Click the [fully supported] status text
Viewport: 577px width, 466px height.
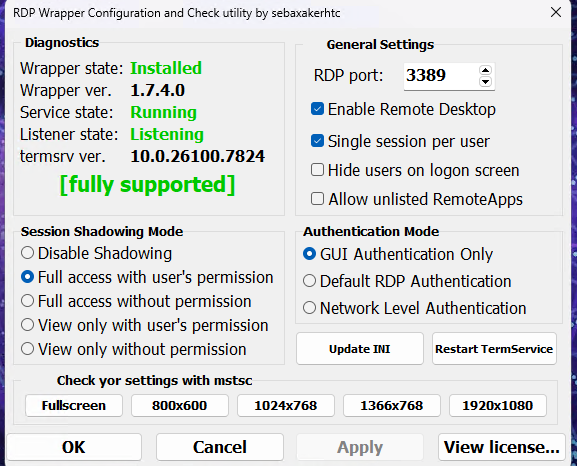[x=147, y=184]
